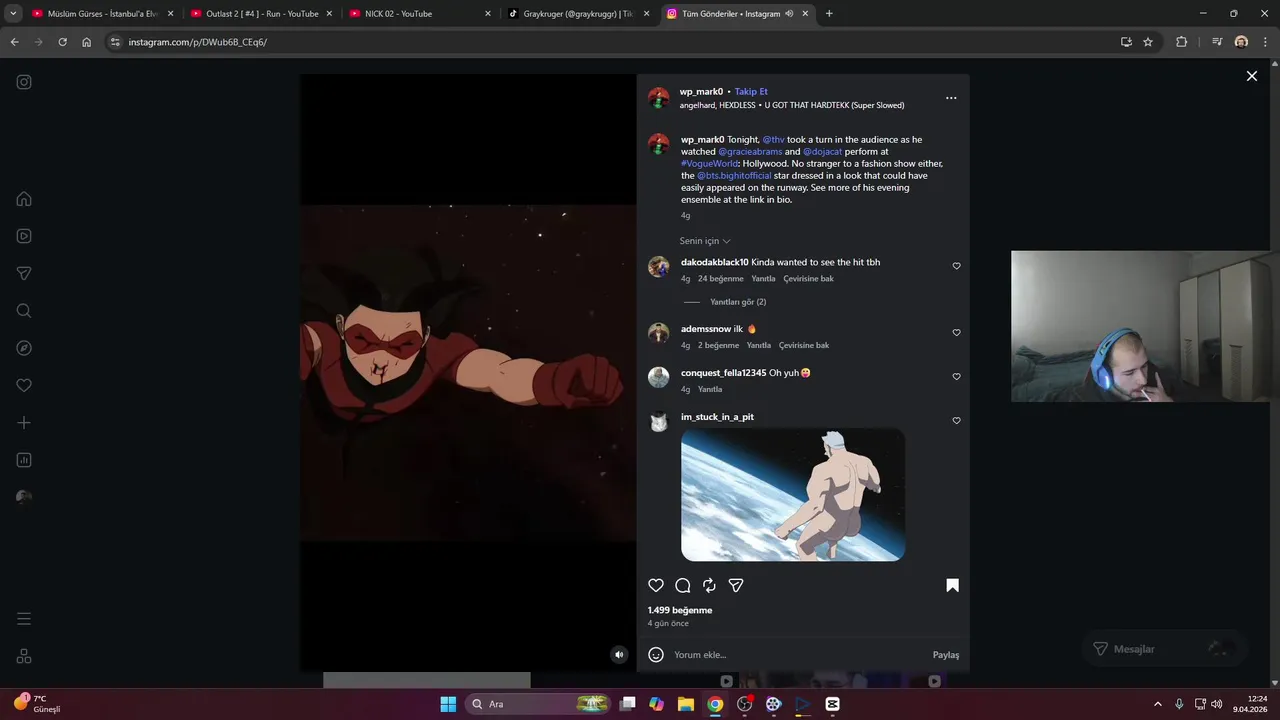
Task: Open Instagram home from logo icon
Action: pos(24,82)
